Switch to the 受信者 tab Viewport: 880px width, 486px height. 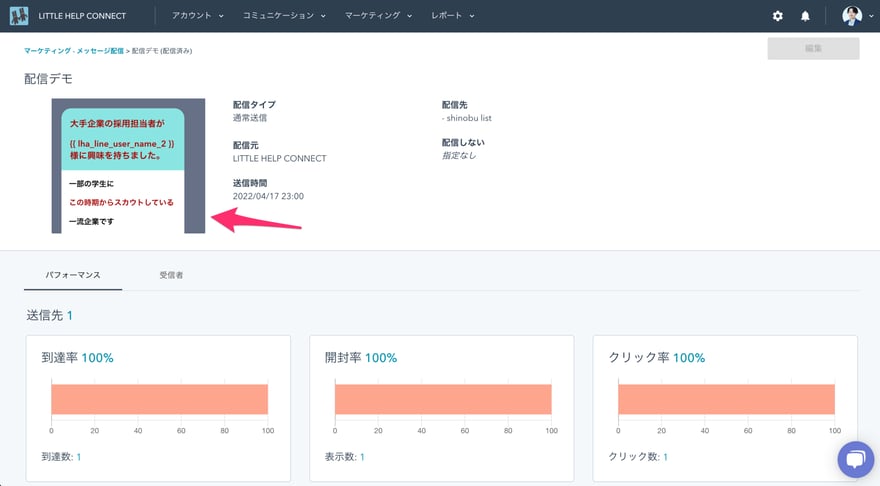pos(171,274)
